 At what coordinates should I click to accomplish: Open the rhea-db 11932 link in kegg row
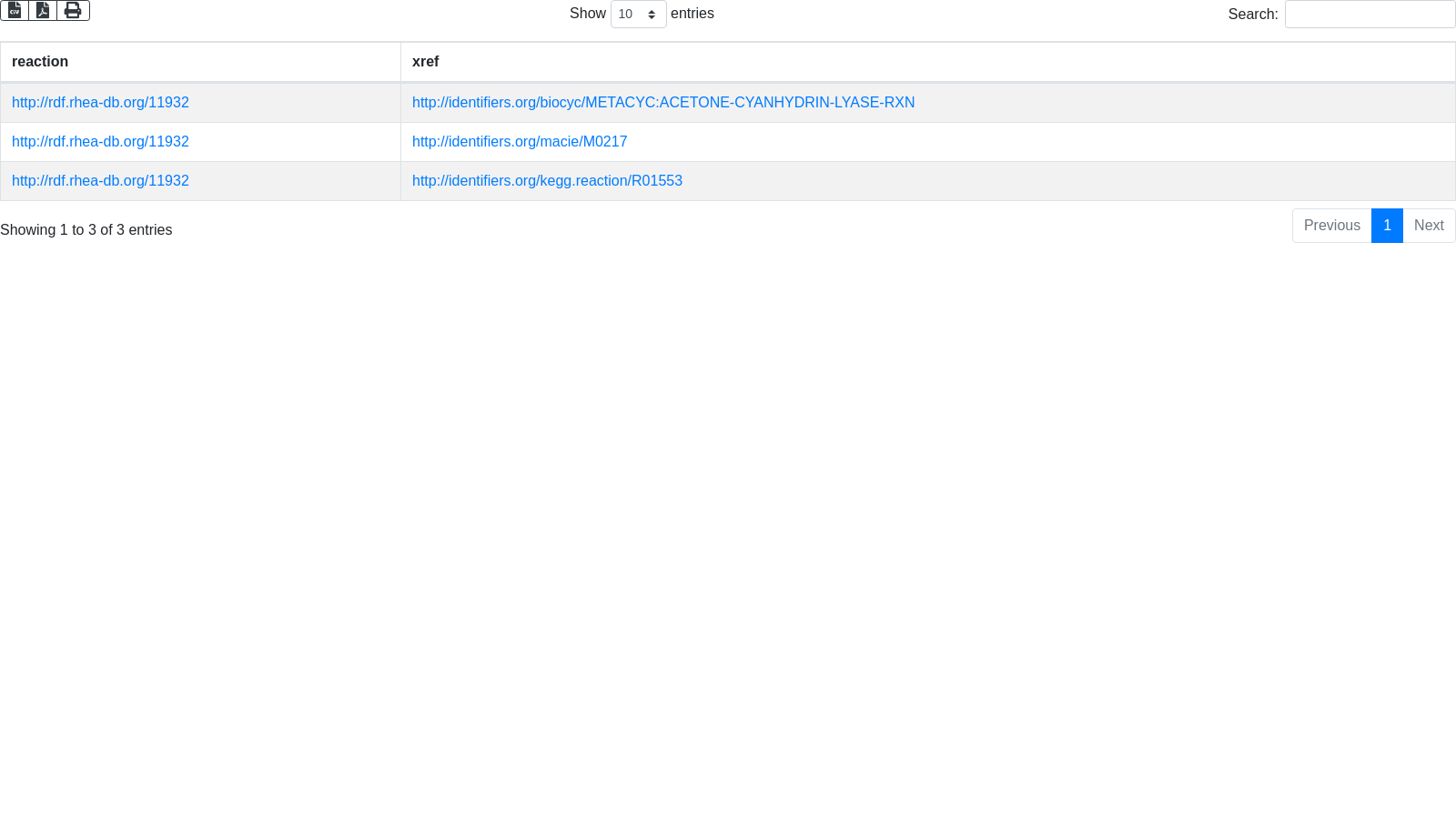point(100,181)
